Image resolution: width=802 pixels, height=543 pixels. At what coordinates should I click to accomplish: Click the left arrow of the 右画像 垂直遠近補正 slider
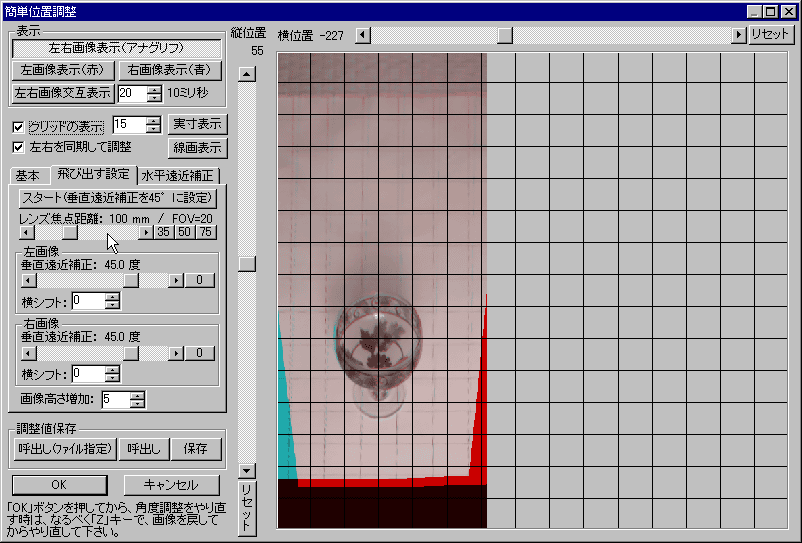pos(27,353)
